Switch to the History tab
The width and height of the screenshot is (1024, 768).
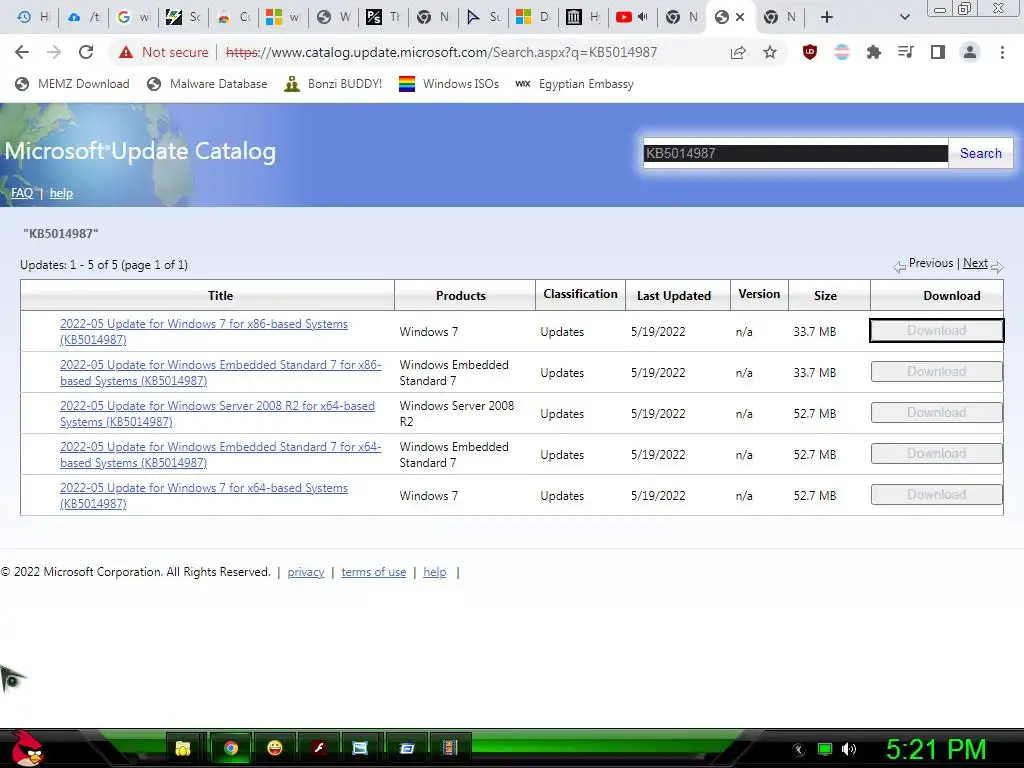click(33, 17)
